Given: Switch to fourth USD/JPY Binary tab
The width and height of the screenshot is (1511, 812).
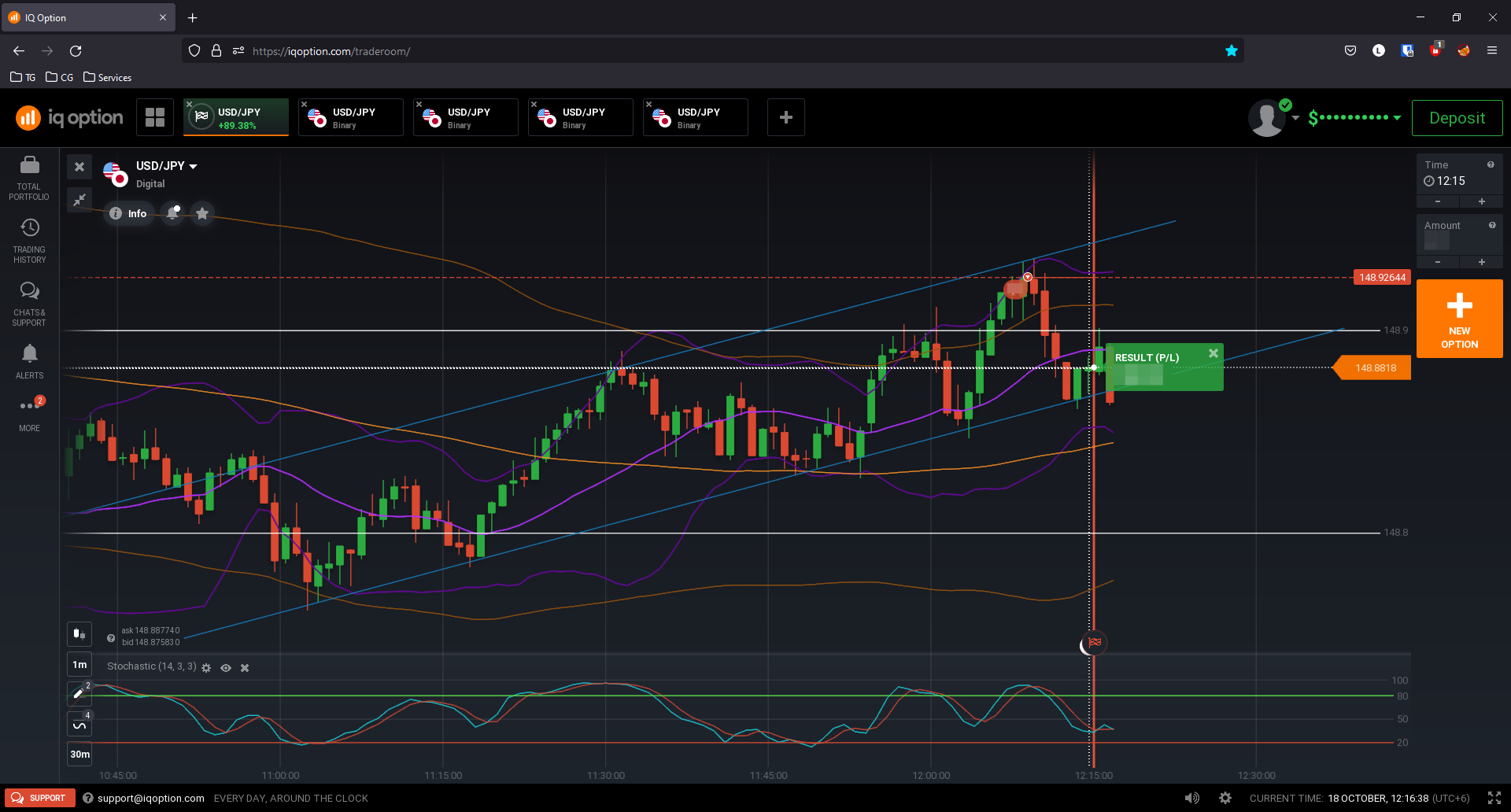Looking at the screenshot, I should coord(581,117).
